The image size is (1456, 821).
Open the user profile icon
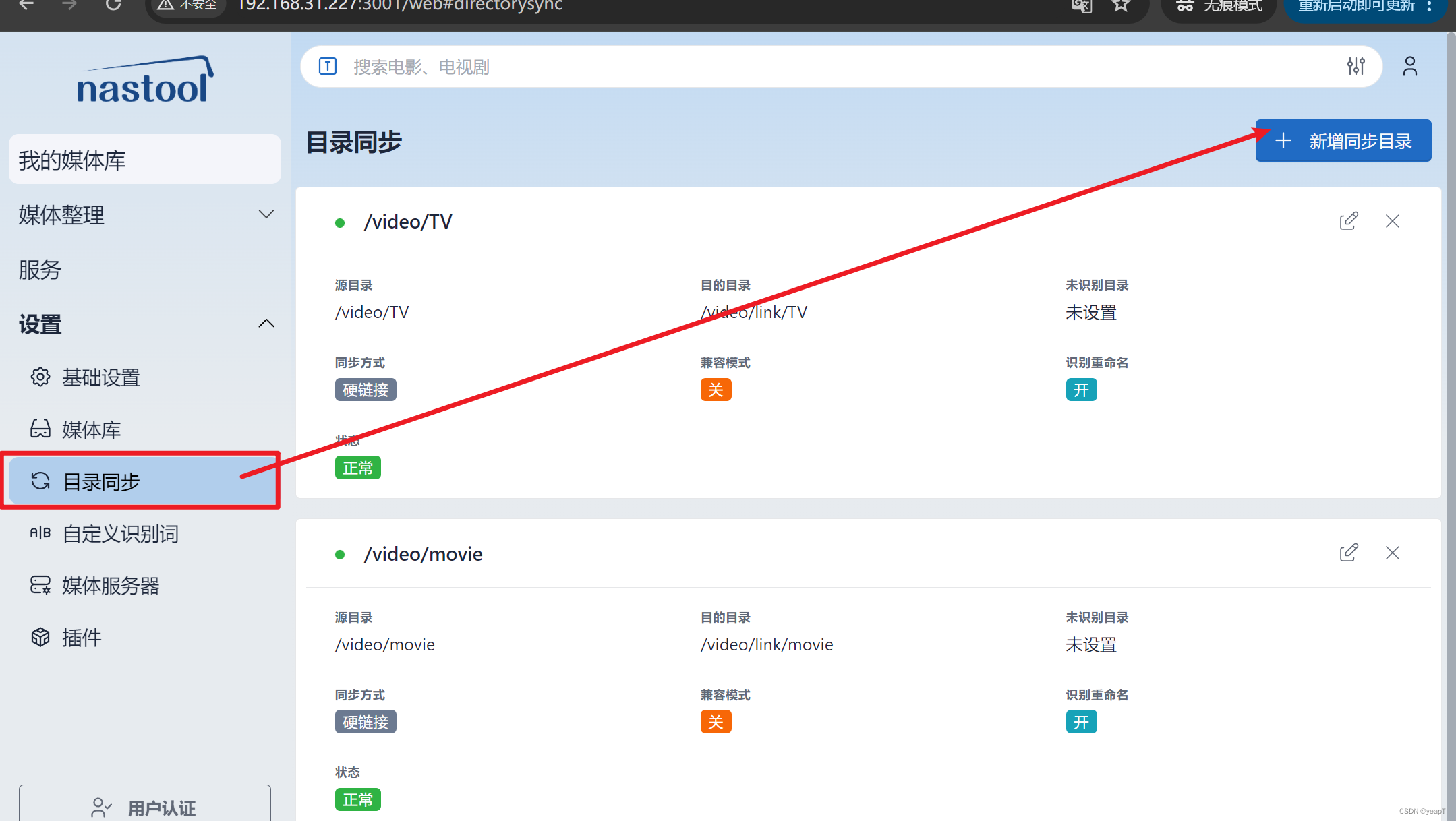pos(1409,66)
